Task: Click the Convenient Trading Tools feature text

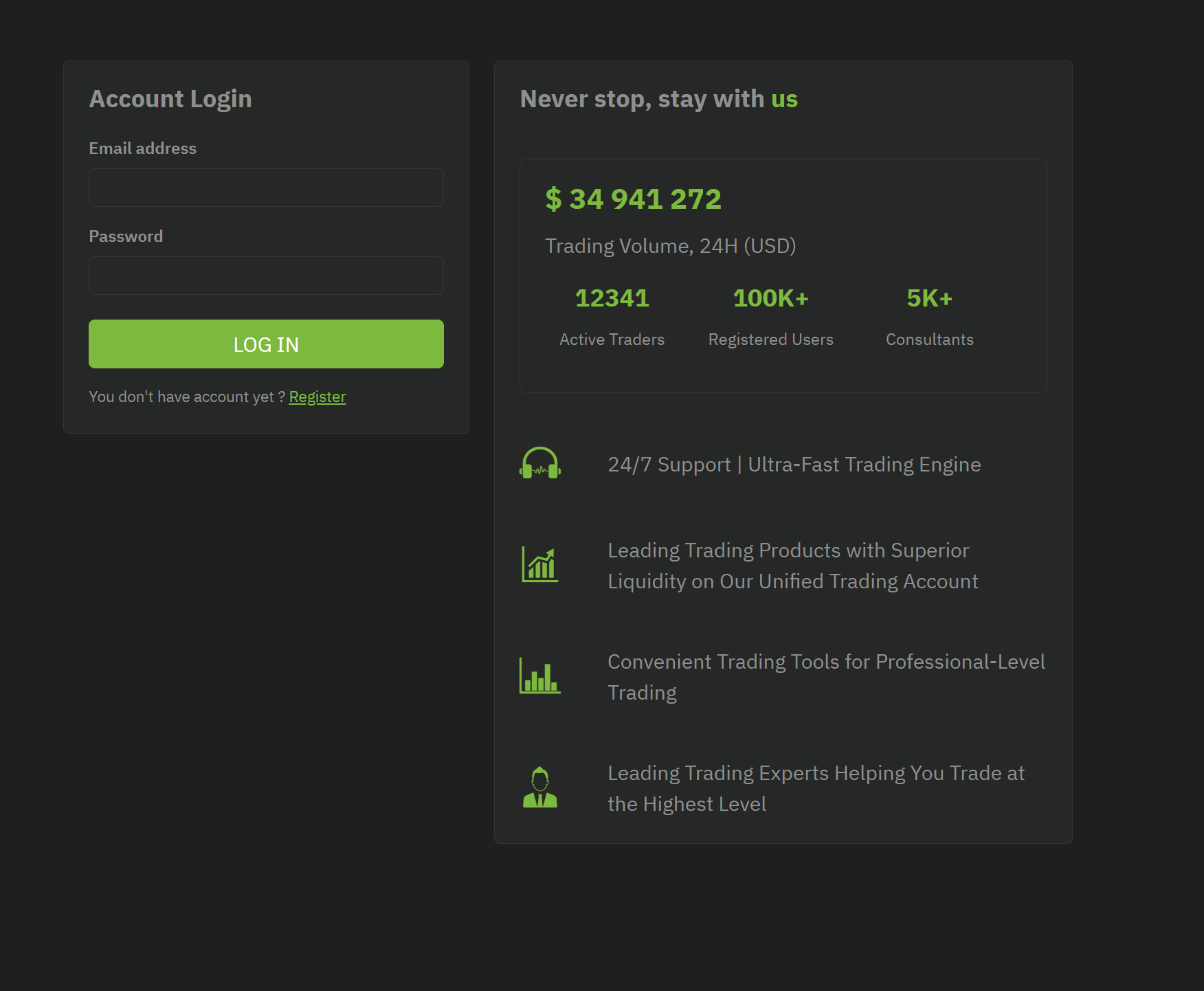Action: click(826, 677)
